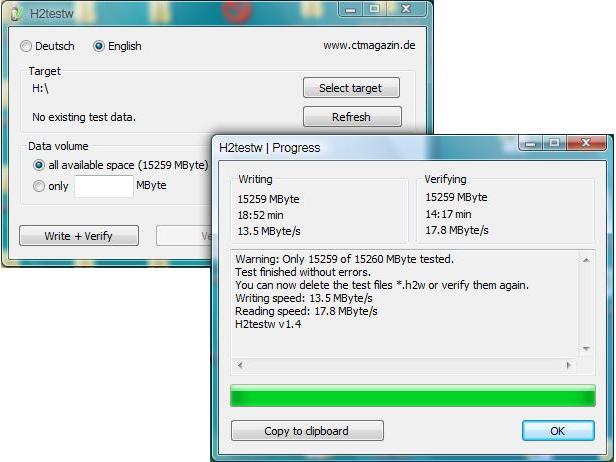Click the Select target button
616x462 pixels.
(x=351, y=88)
